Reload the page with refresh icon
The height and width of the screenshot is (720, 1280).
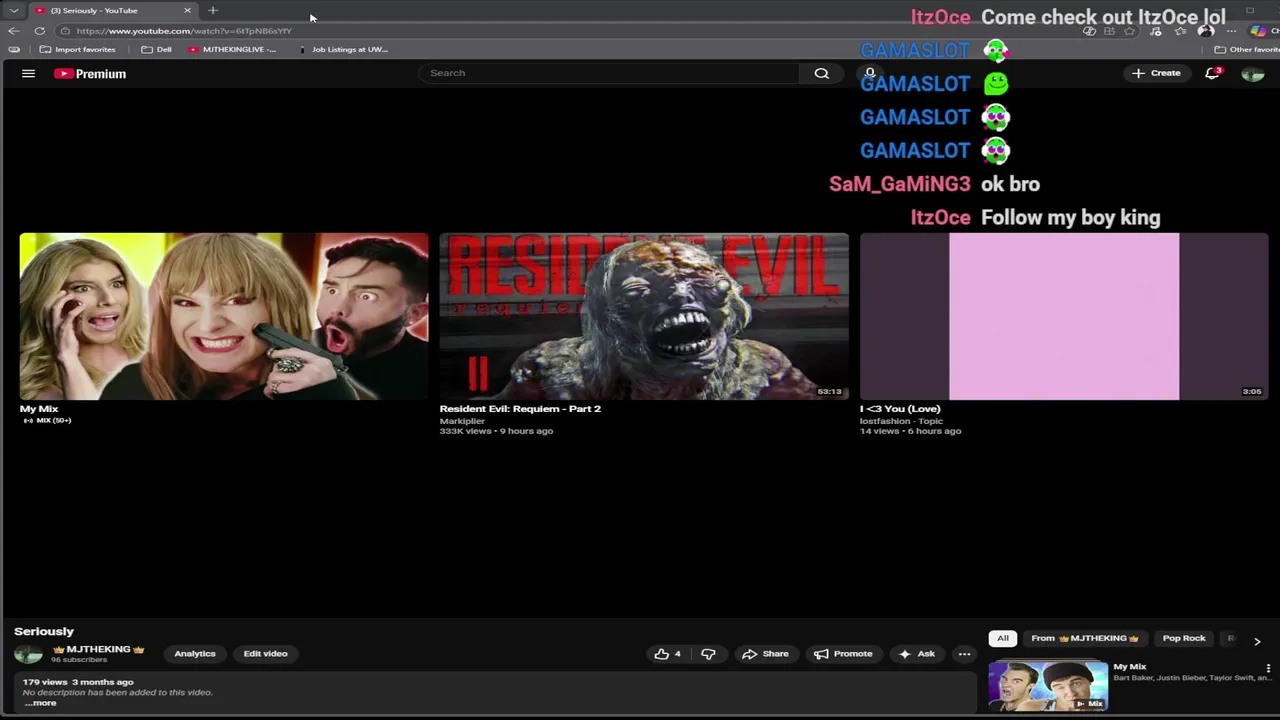coord(39,31)
